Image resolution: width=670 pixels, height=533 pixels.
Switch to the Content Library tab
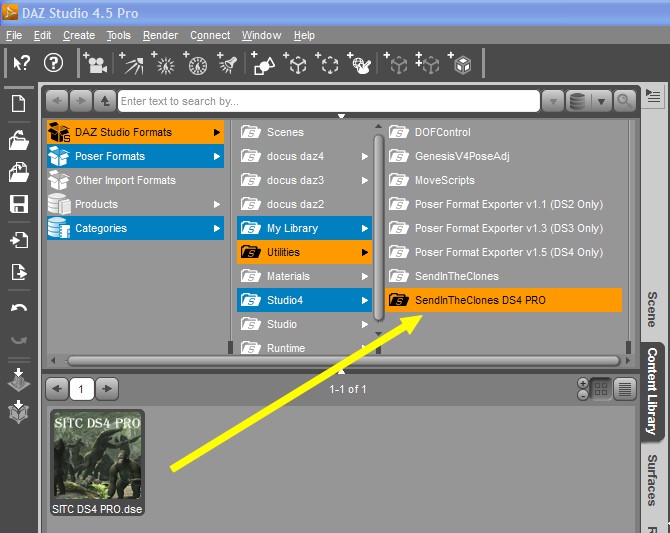pyautogui.click(x=652, y=392)
